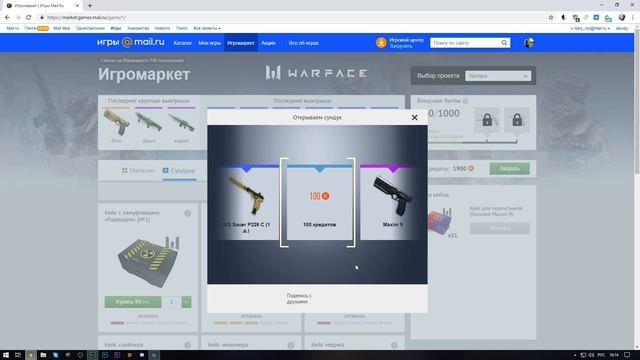Bookmark the page with the star icon
This screenshot has width=640, height=360.
pos(551,18)
